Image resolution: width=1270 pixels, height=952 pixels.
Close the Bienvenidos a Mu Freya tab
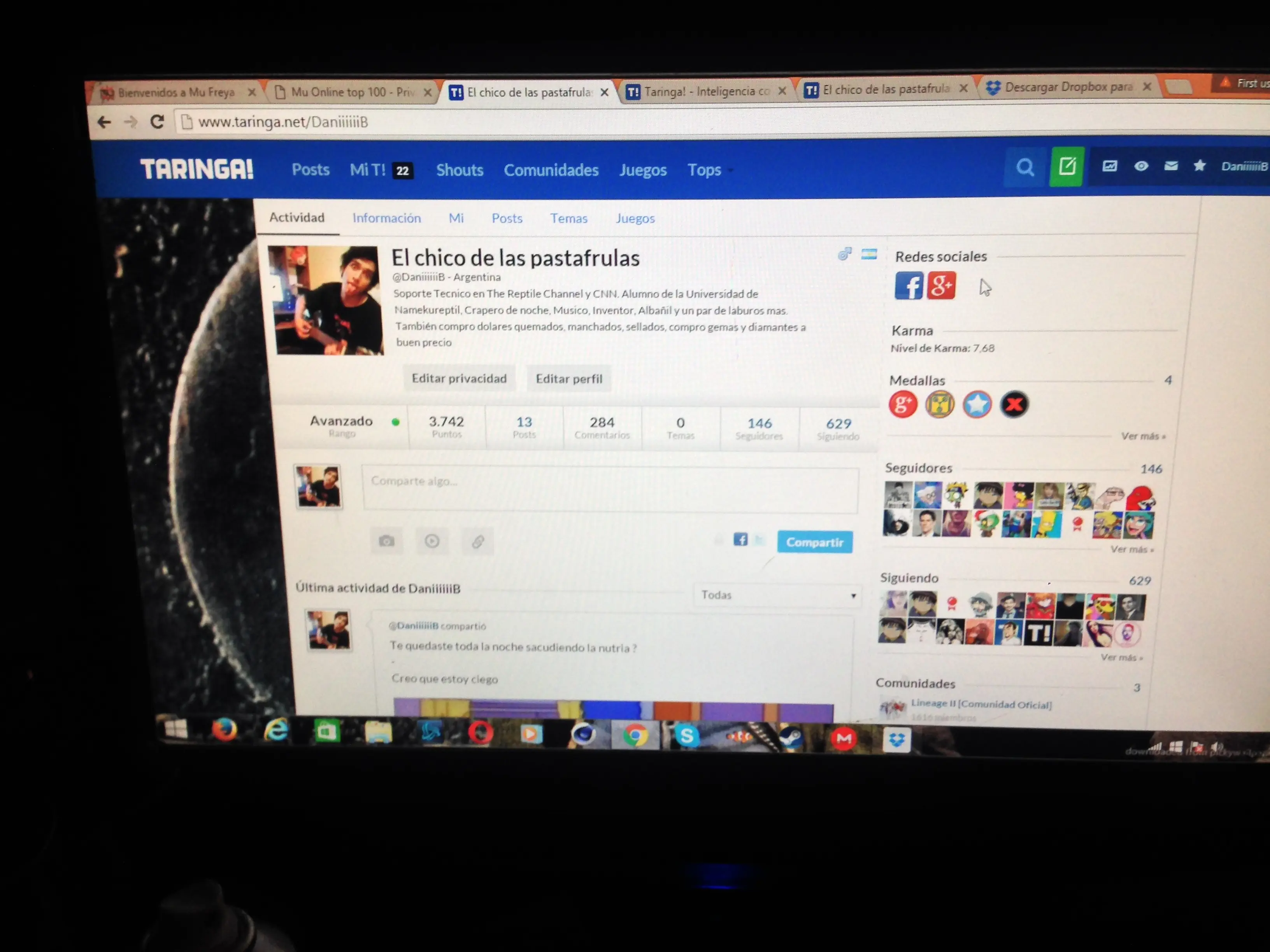tap(251, 93)
